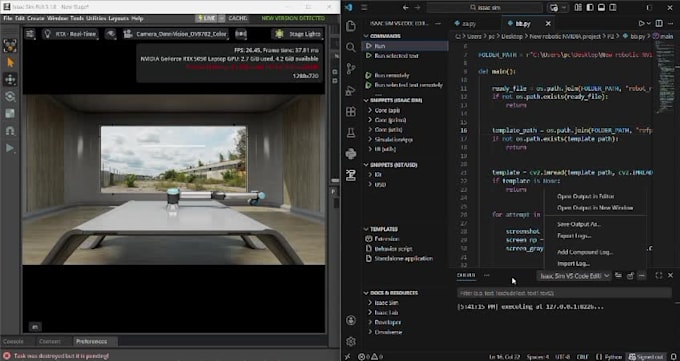Click the top tool icon in Isaac Sim toolbar
The width and height of the screenshot is (680, 361).
click(x=10, y=45)
